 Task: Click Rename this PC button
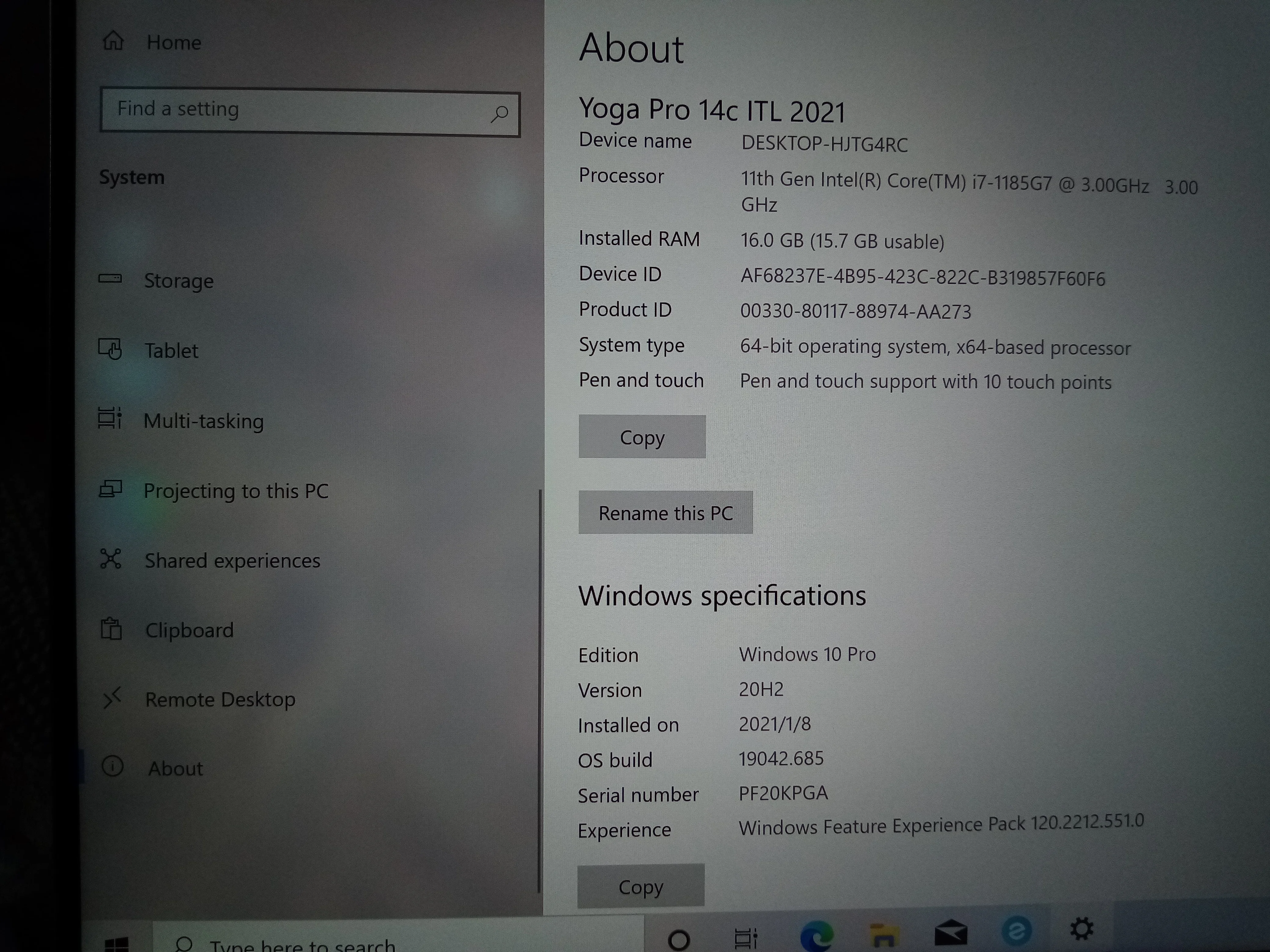point(666,513)
